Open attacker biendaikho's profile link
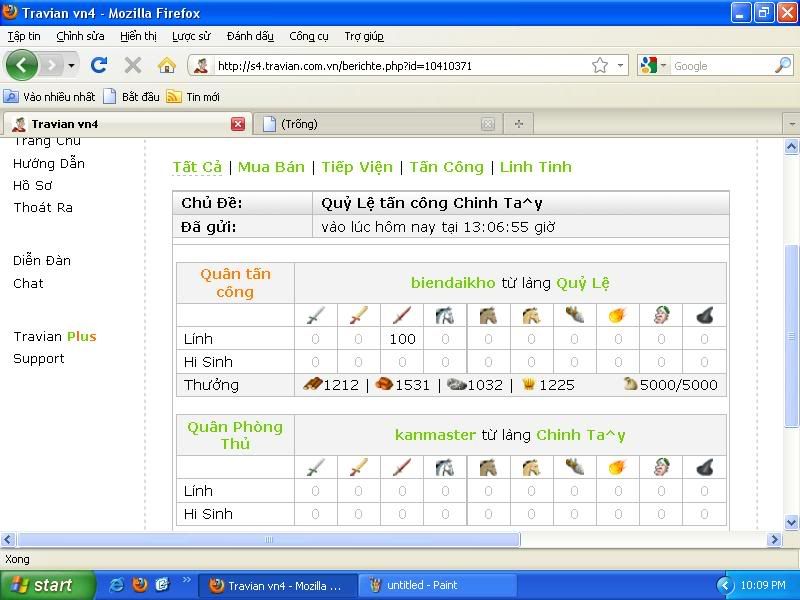Screen dimensions: 800x600 pyautogui.click(x=453, y=283)
